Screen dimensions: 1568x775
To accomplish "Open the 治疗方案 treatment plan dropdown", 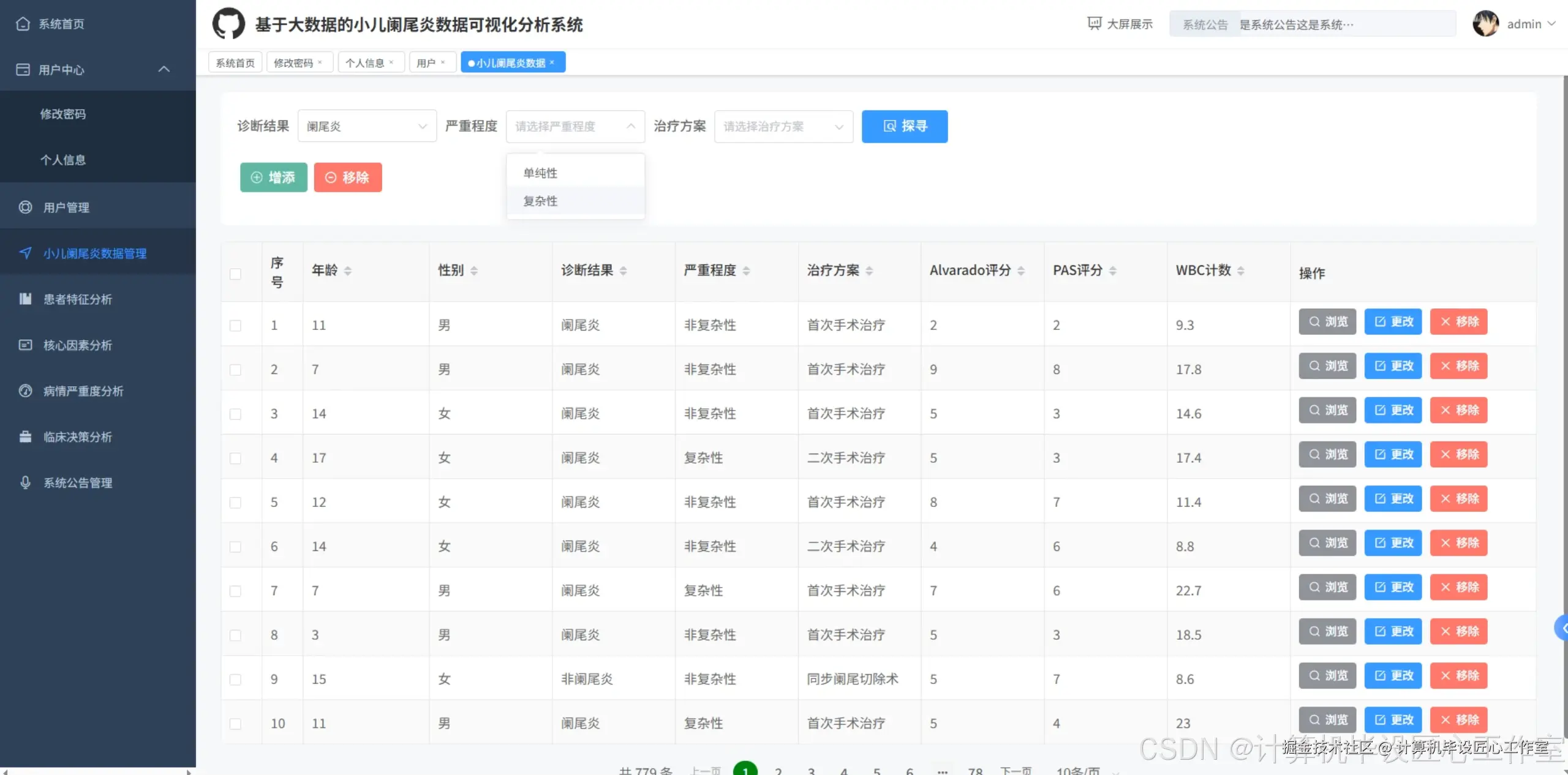I will tap(783, 126).
